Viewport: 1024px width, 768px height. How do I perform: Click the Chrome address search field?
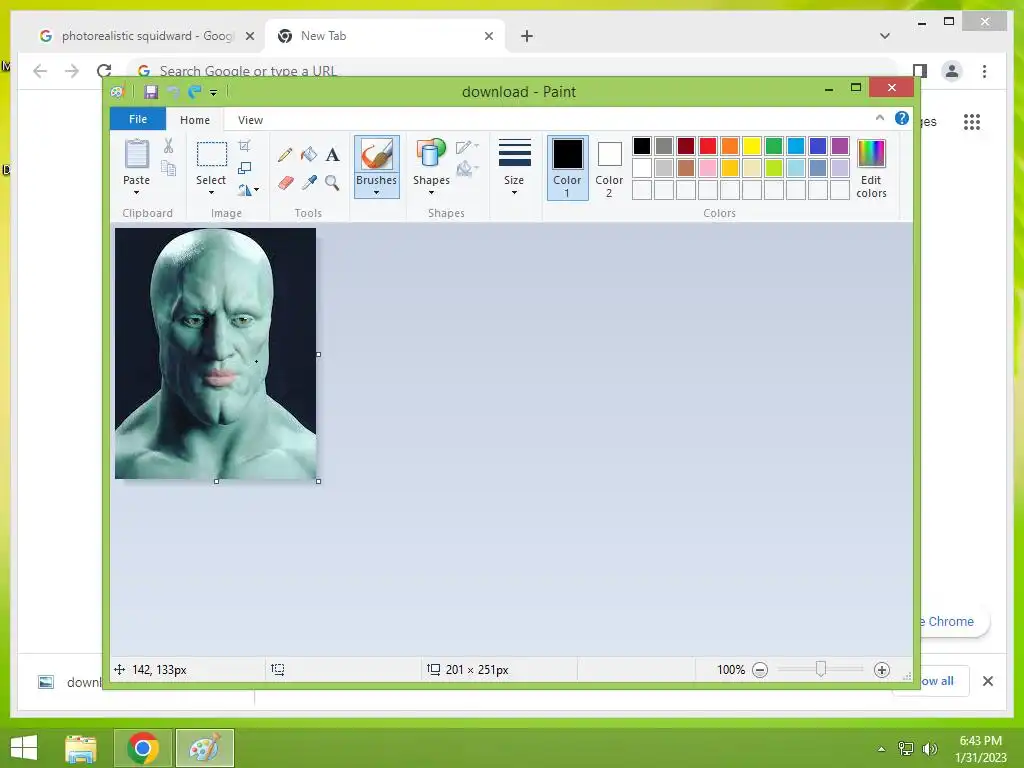[513, 71]
